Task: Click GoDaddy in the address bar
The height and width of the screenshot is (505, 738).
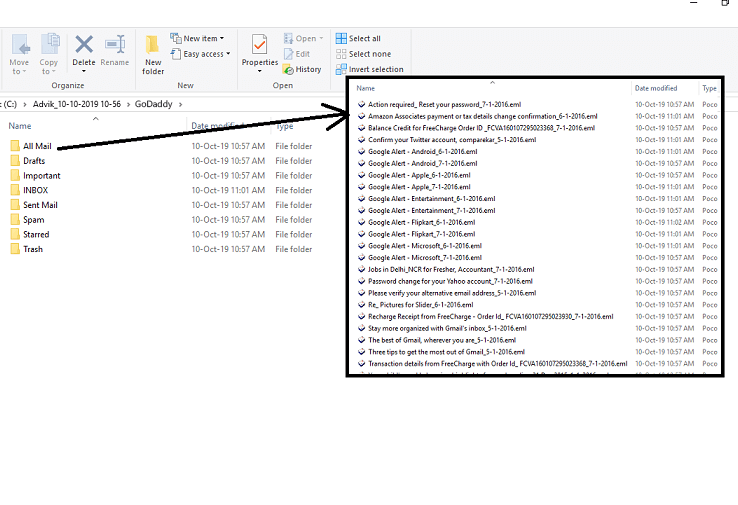Action: click(x=153, y=104)
